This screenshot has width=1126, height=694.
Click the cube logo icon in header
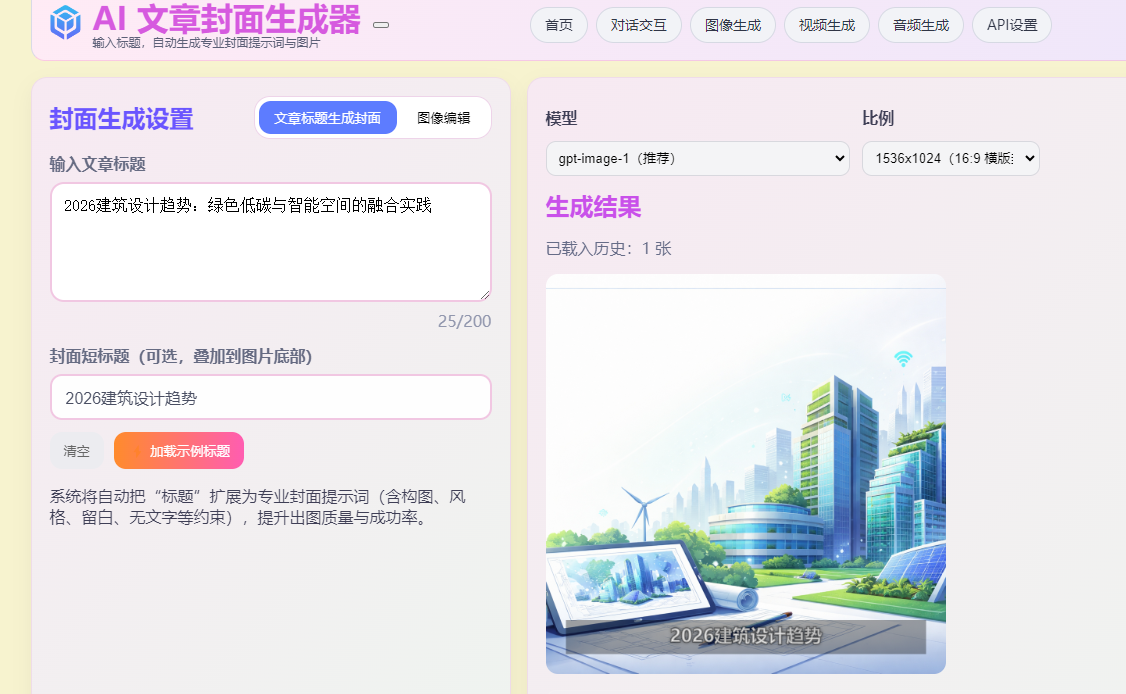(66, 22)
